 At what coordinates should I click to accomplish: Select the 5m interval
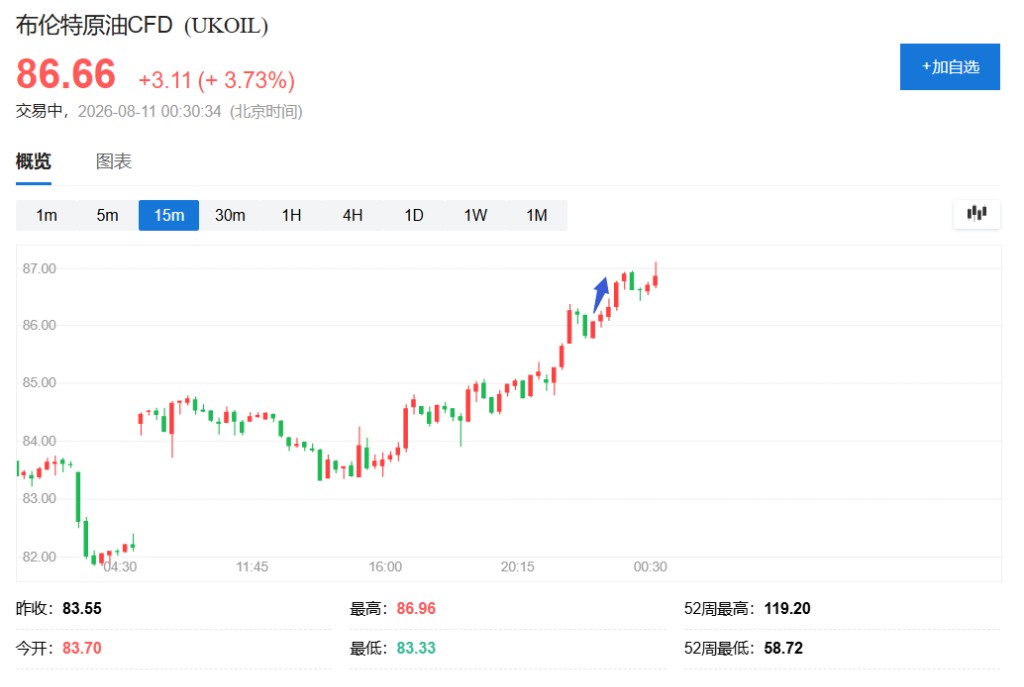point(108,215)
